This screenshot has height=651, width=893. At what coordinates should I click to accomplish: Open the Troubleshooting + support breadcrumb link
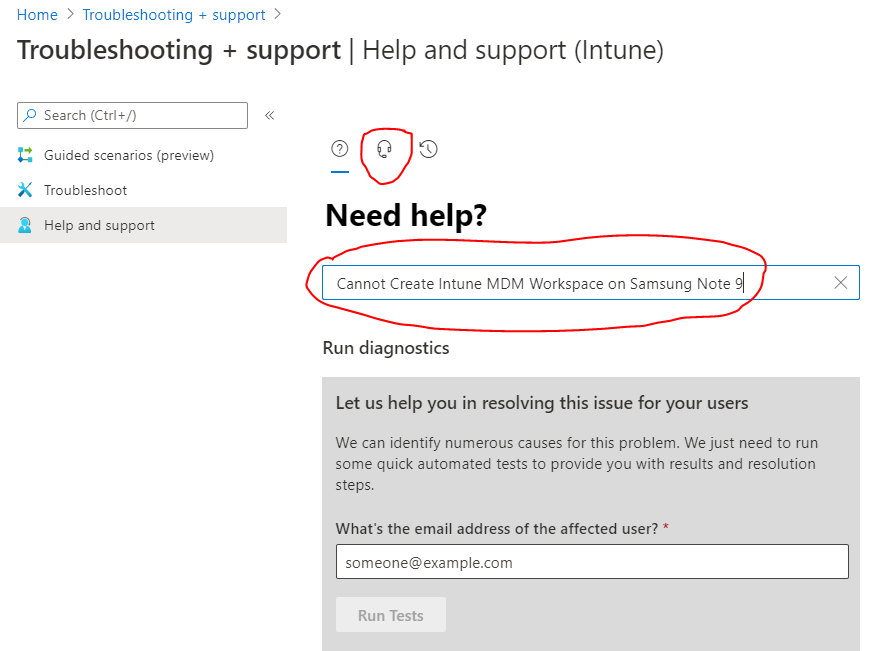tap(174, 15)
